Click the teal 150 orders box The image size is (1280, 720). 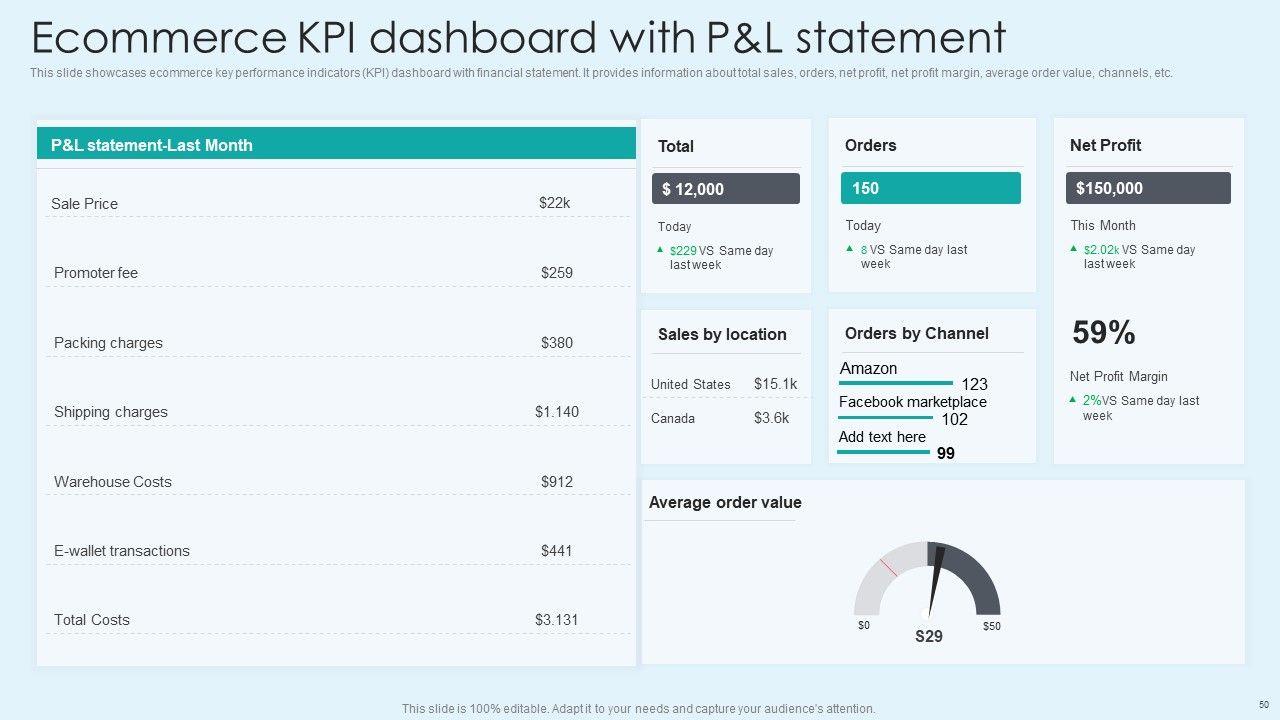(930, 188)
